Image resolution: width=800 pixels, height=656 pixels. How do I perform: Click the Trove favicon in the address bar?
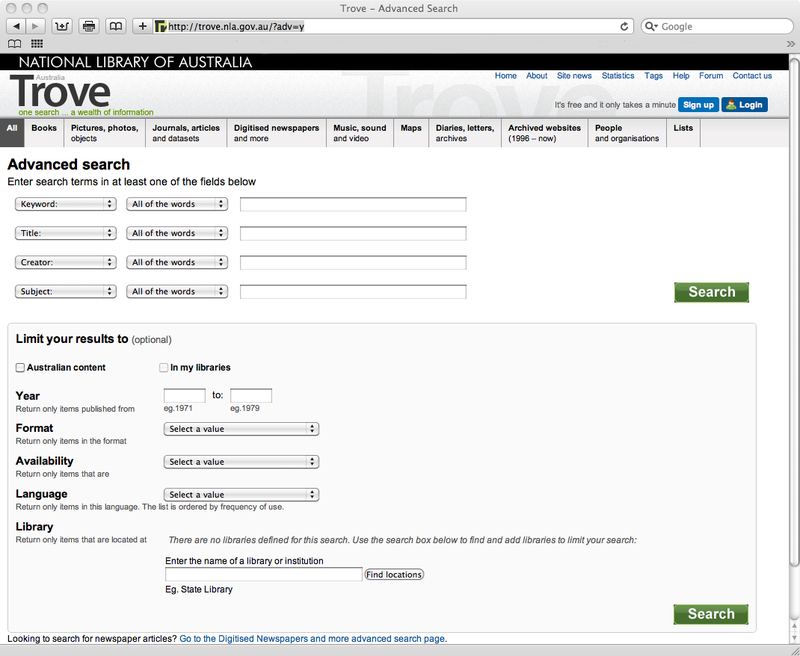[161, 26]
